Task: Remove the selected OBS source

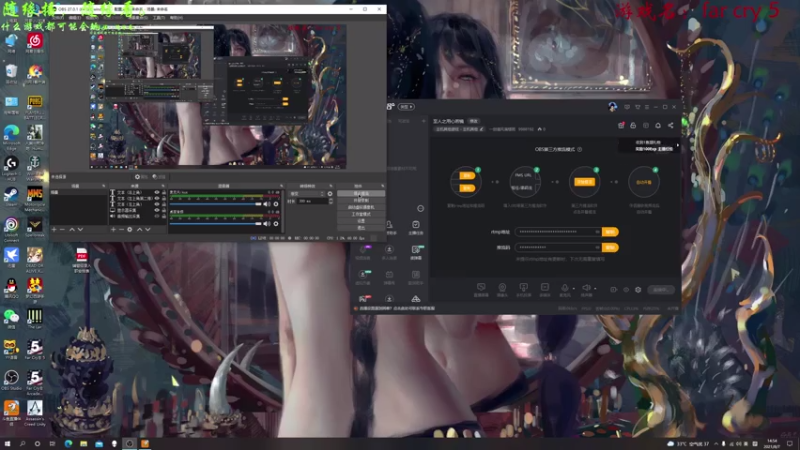Action: click(x=121, y=230)
